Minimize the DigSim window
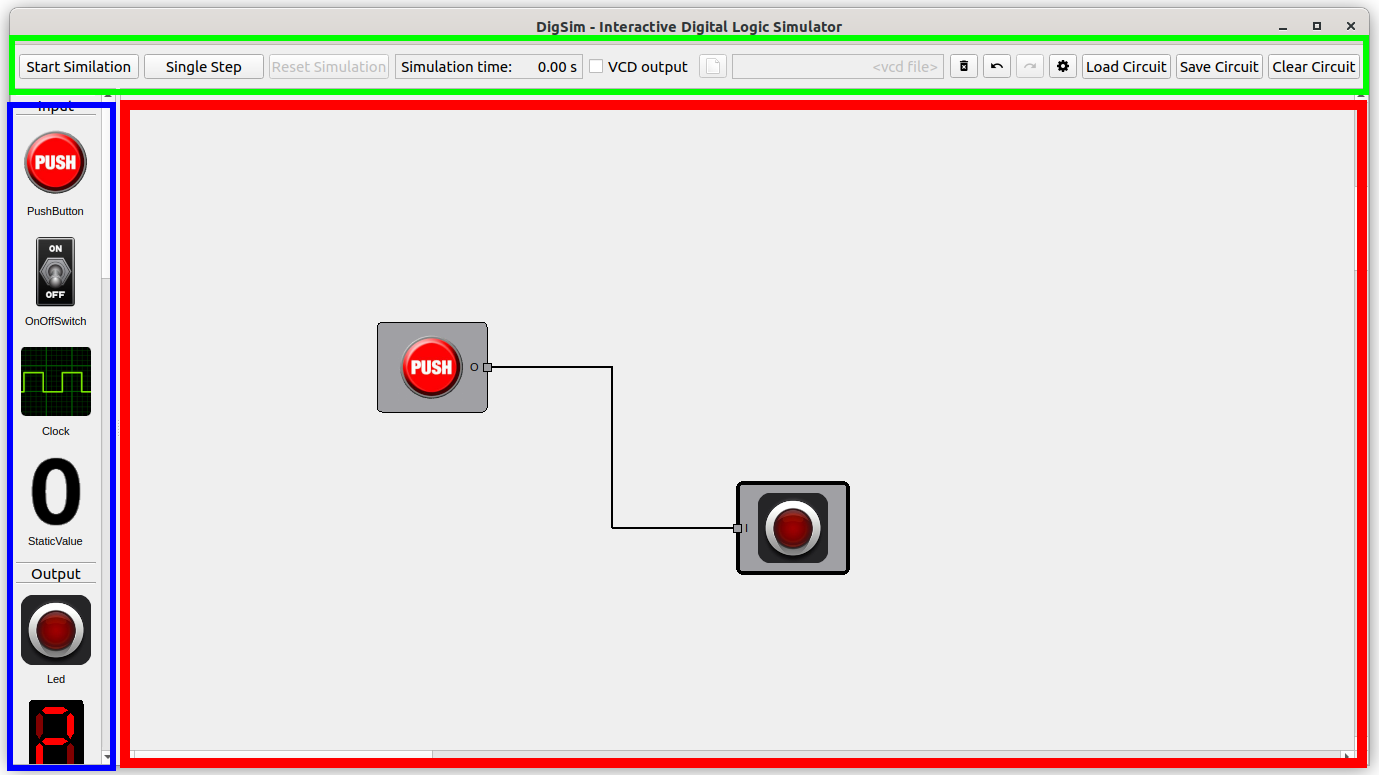 (1283, 26)
